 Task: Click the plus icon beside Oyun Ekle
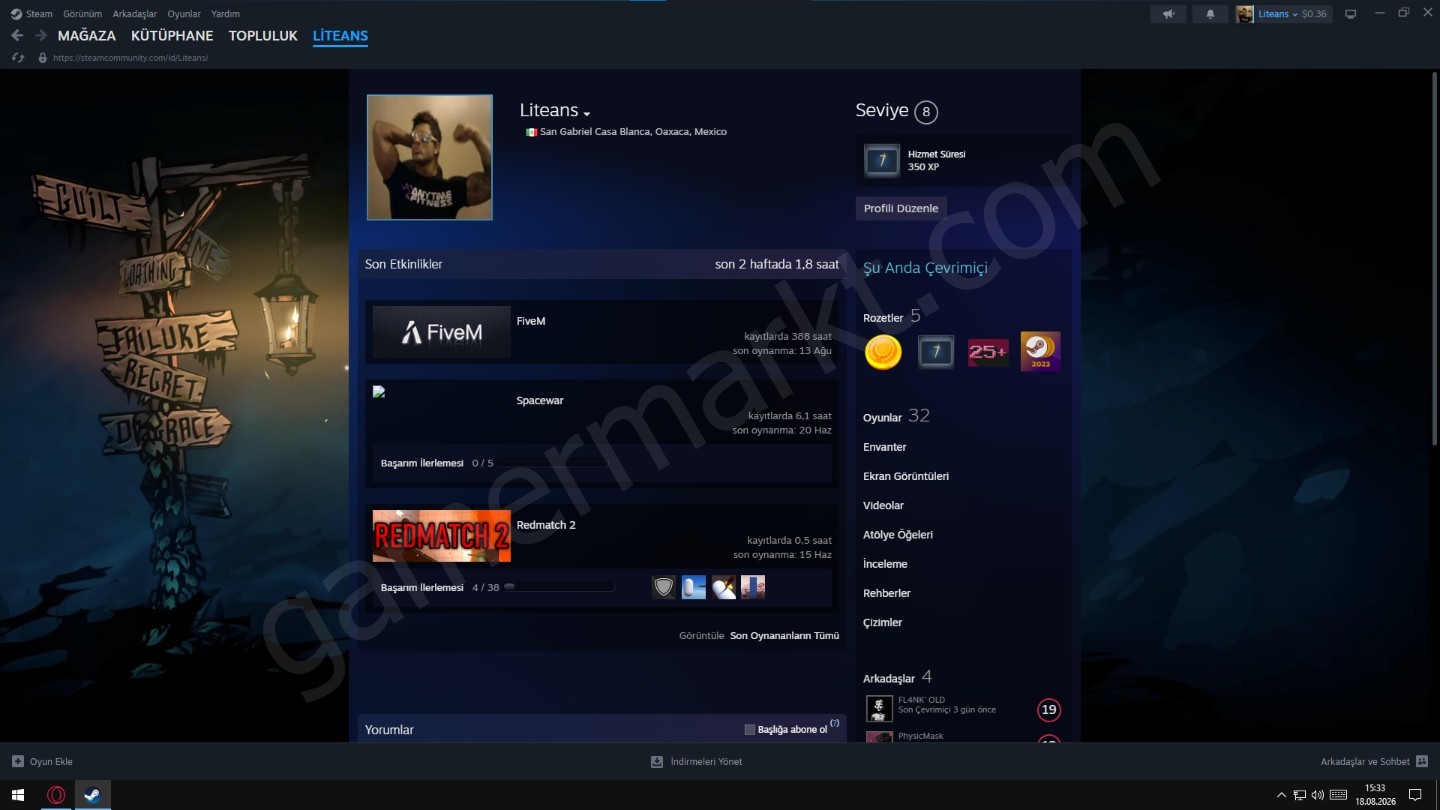tap(18, 761)
